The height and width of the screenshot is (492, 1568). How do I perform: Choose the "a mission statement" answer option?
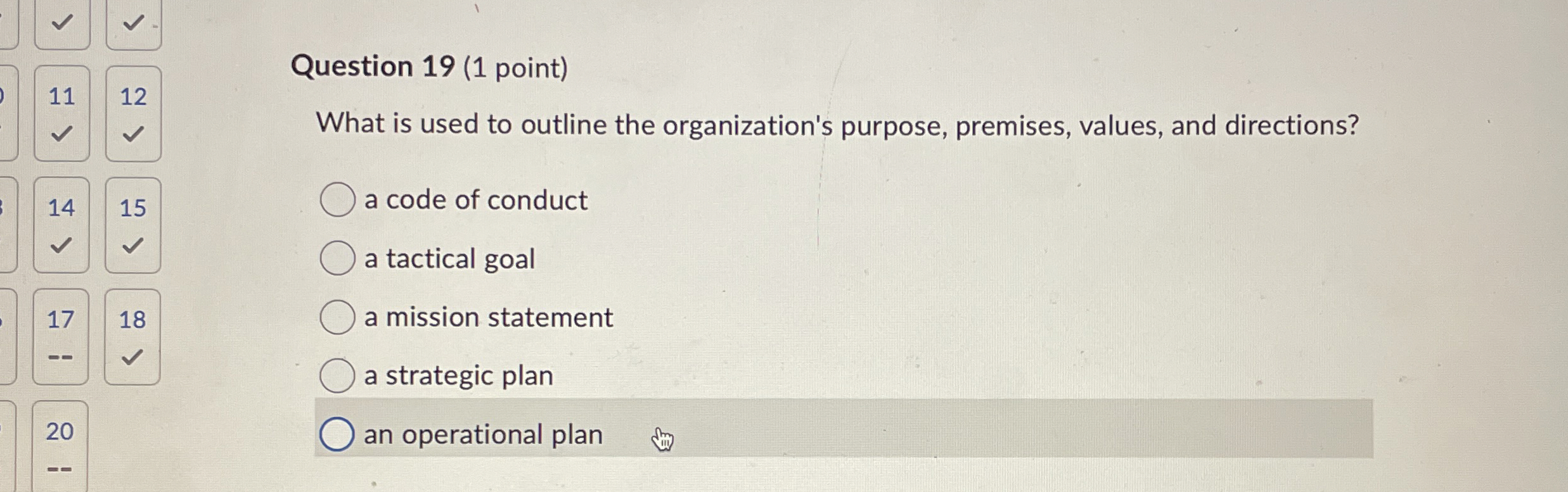tap(337, 317)
